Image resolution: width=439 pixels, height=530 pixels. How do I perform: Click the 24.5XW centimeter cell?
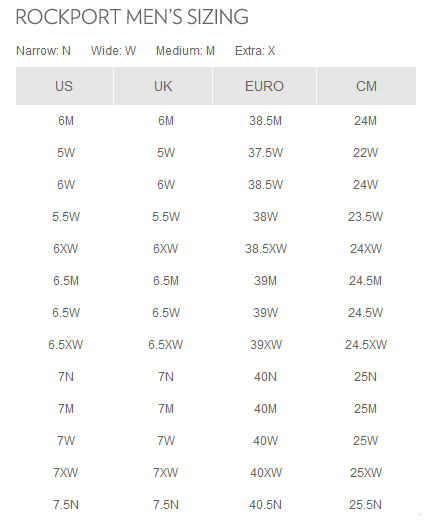[x=366, y=345]
